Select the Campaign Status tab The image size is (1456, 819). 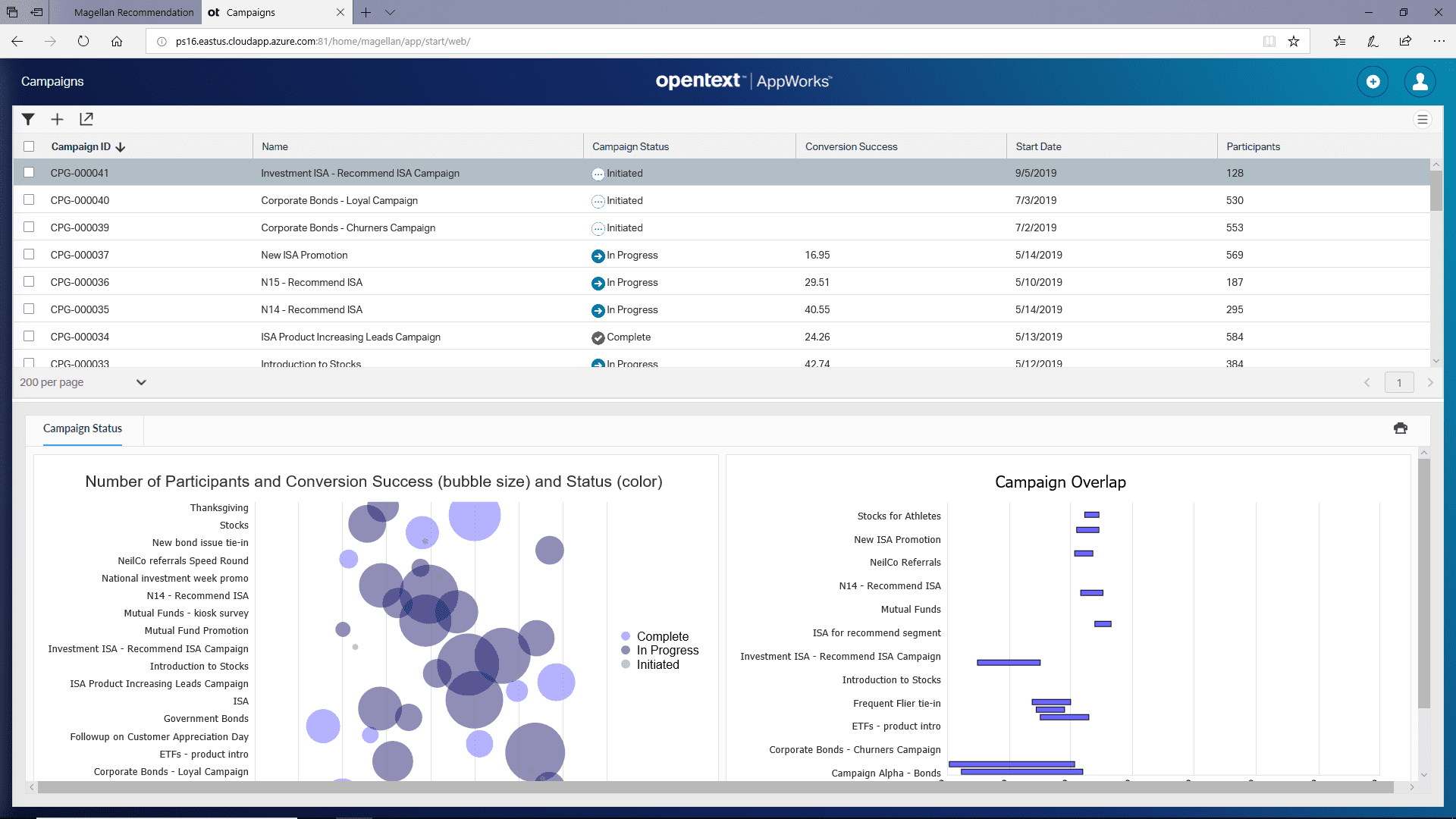tap(83, 428)
